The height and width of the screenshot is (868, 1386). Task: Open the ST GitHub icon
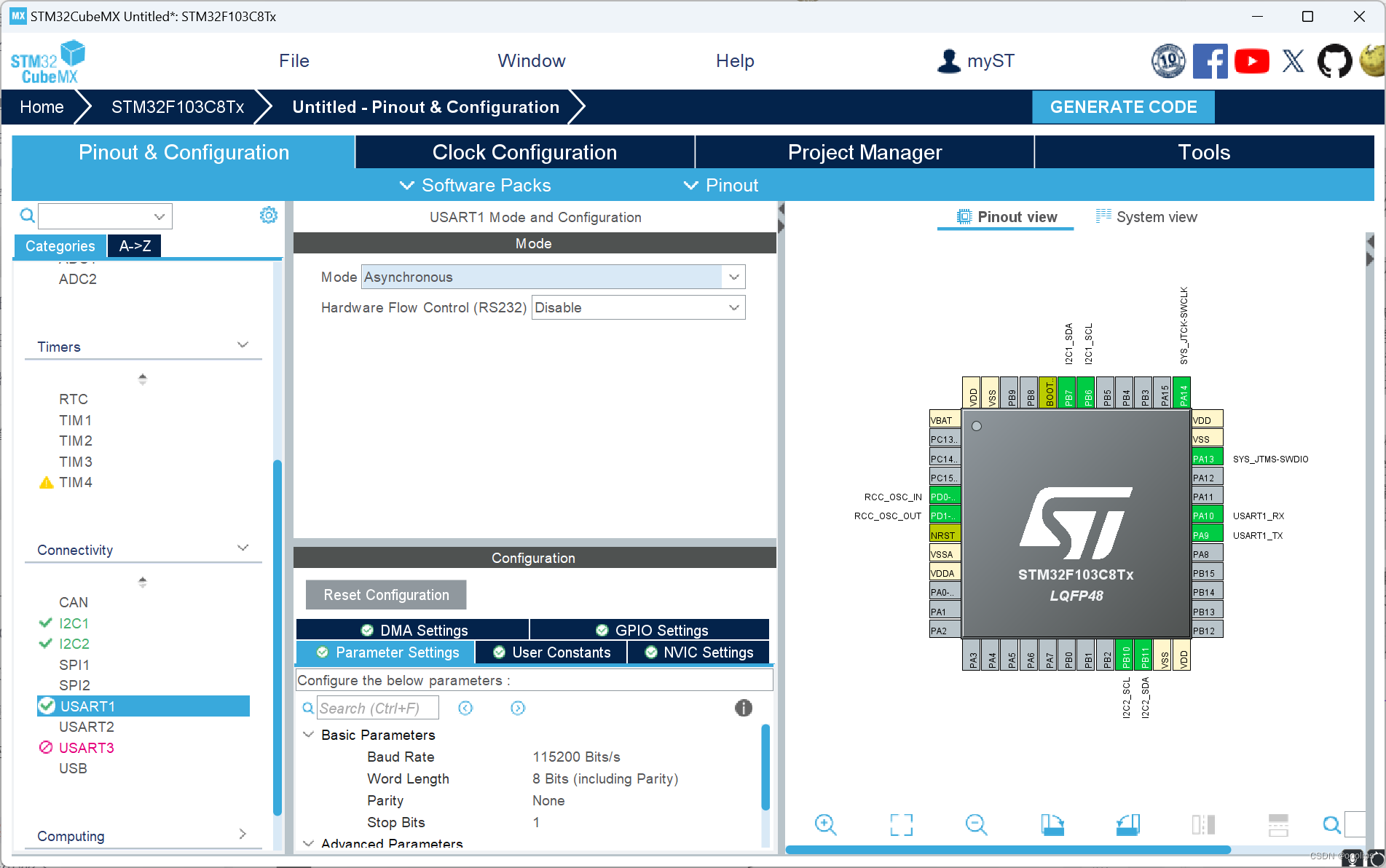tap(1334, 61)
